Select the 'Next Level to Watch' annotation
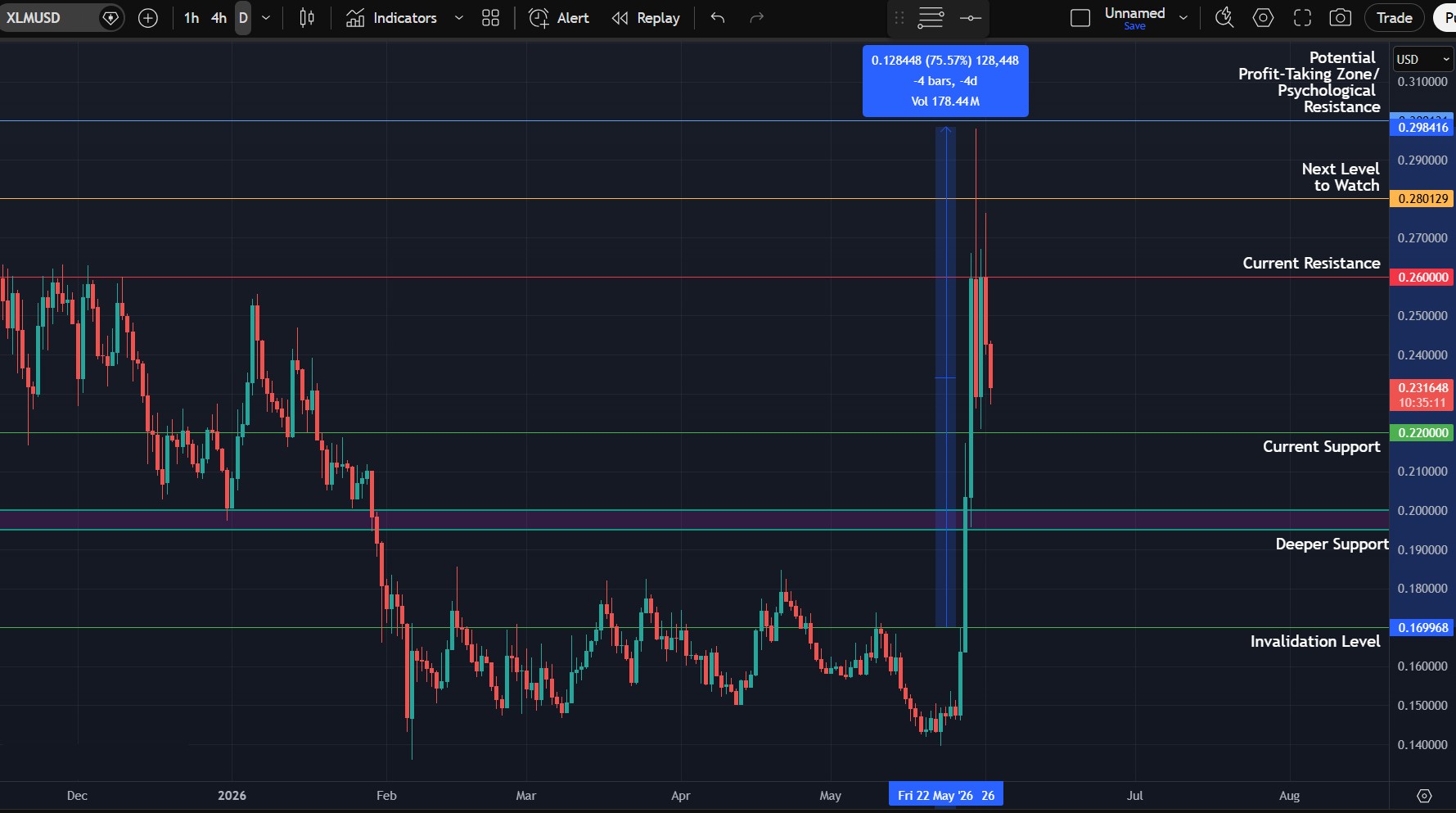This screenshot has width=1456, height=813. tap(1341, 177)
